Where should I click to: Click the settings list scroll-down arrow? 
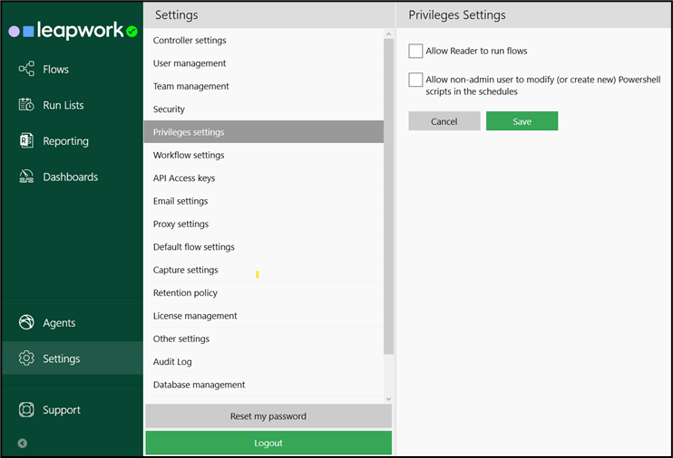tap(388, 399)
